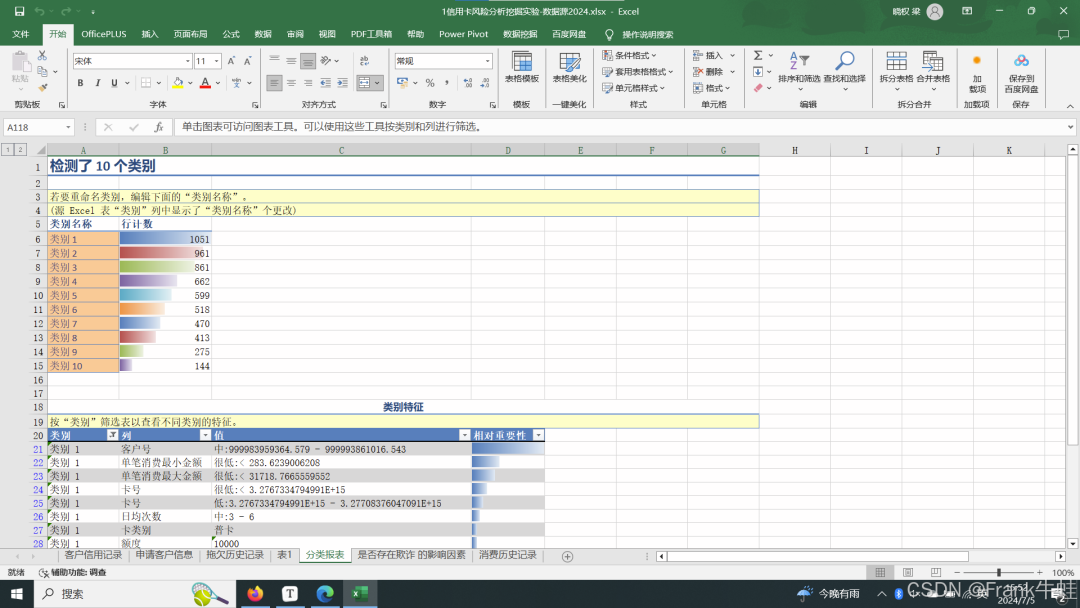Click the zoom slider in status bar
This screenshot has width=1080, height=608.
(x=998, y=573)
